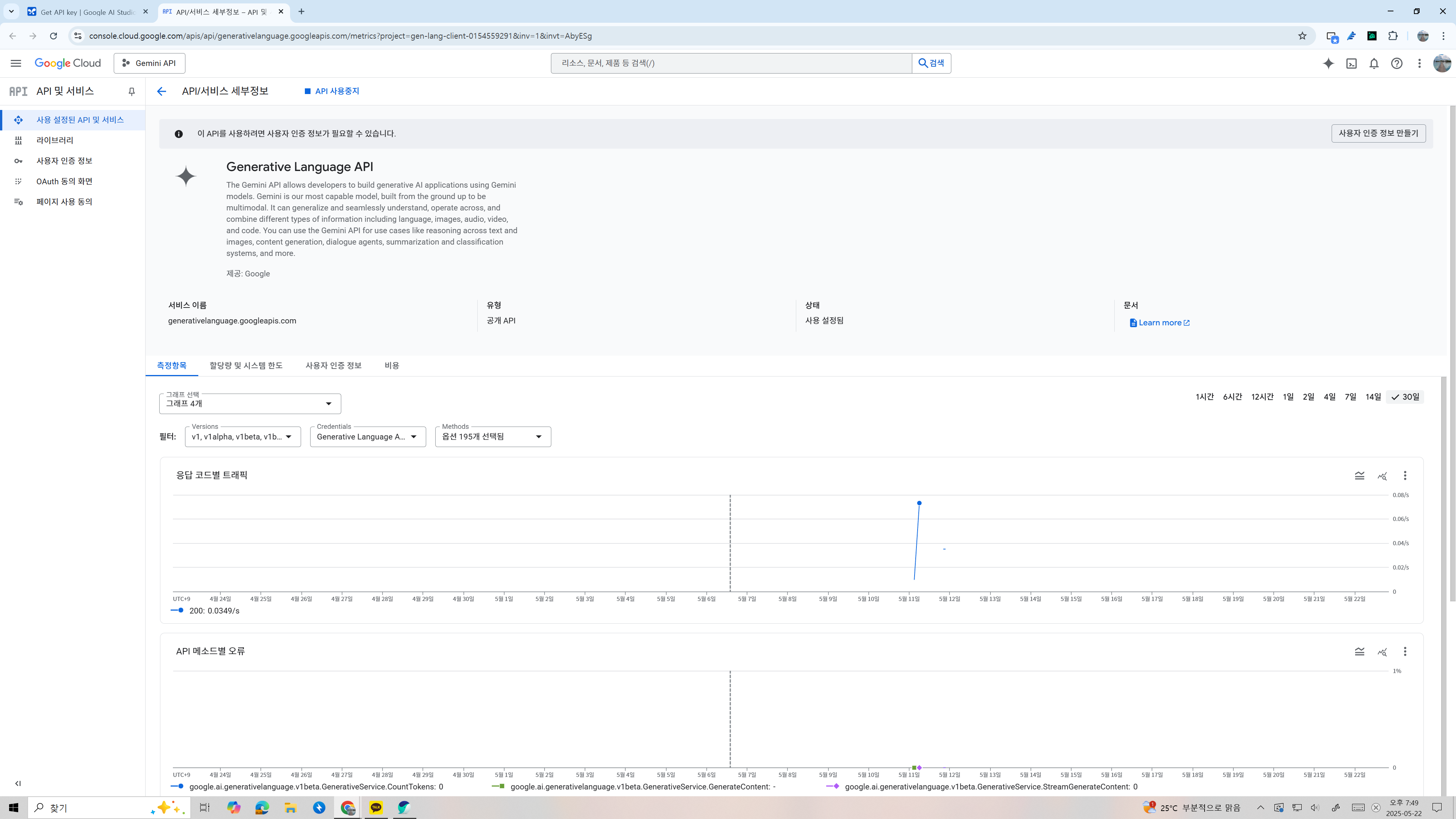Select the 7일 time range
The width and height of the screenshot is (1456, 819).
[x=1350, y=397]
